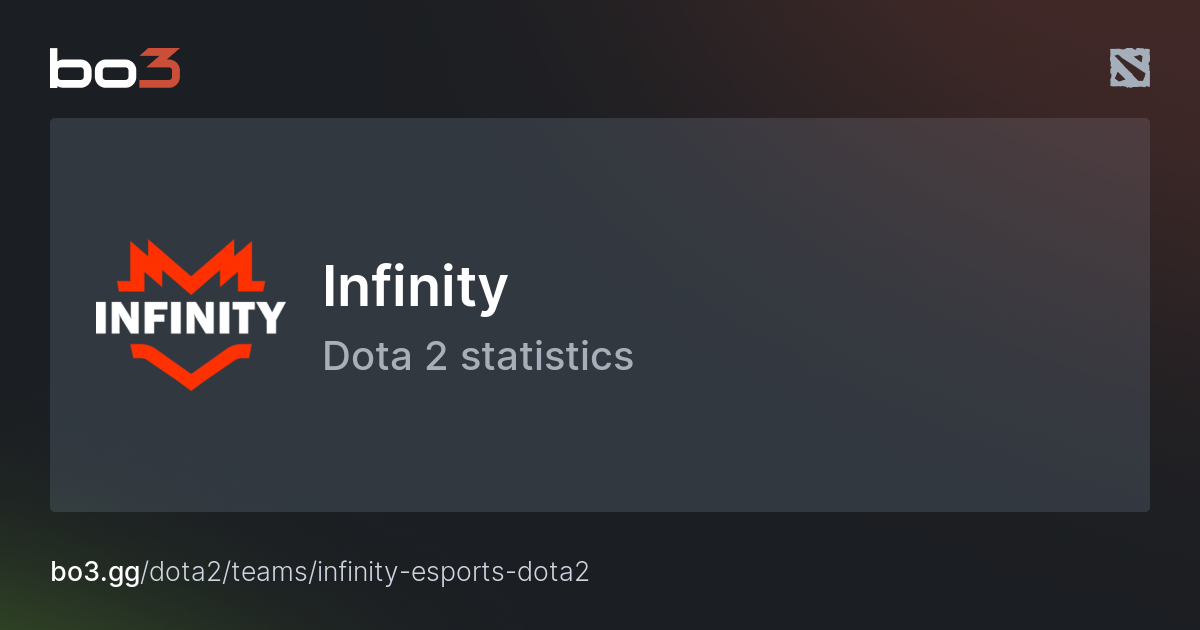Screen dimensions: 1200x630
Task: Open the Infinity team name heading
Action: [x=415, y=287]
